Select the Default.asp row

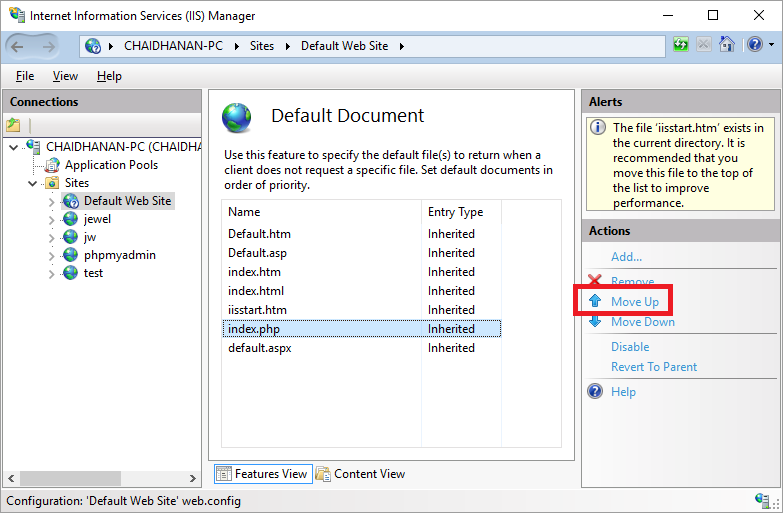(x=362, y=253)
